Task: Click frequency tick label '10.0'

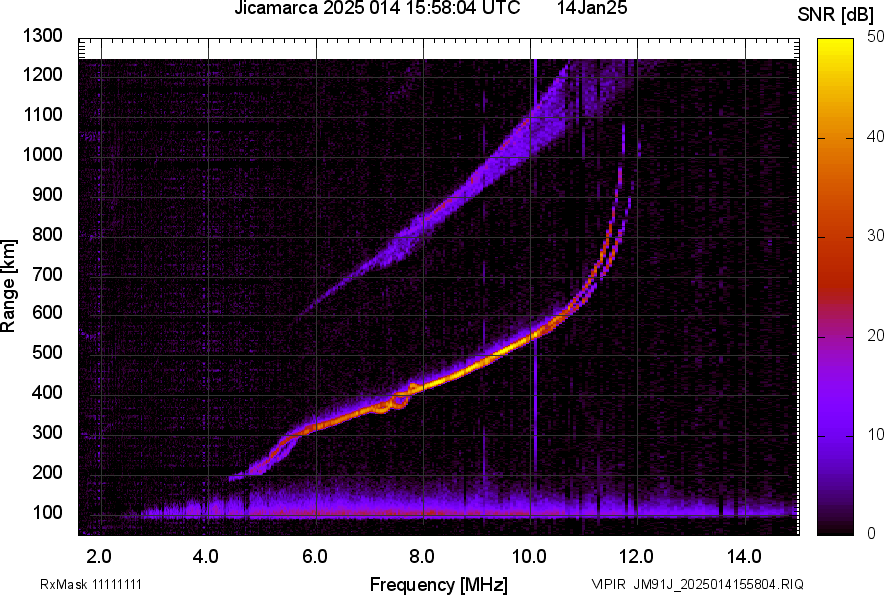Action: click(x=529, y=557)
